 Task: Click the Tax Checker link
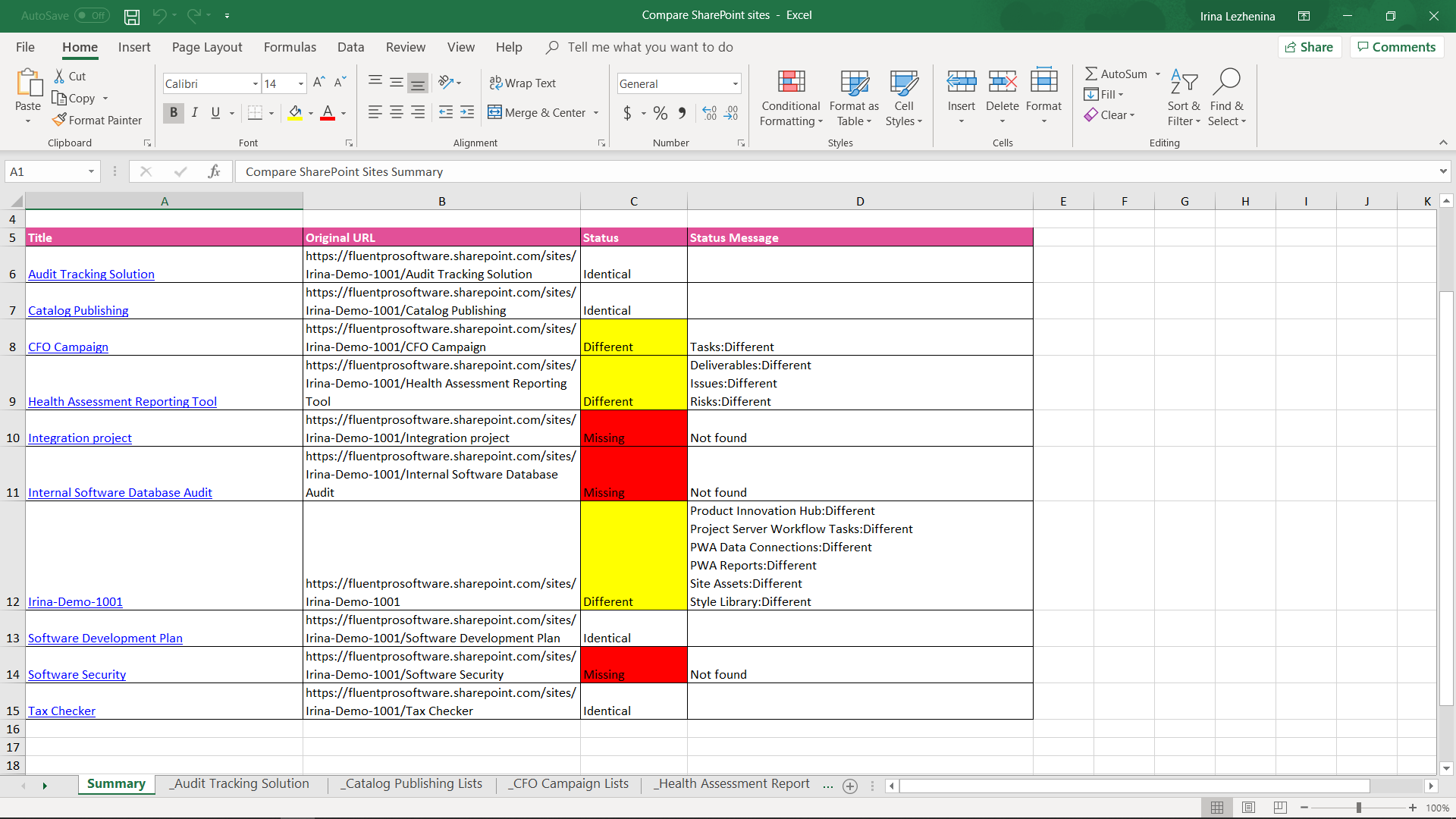tap(61, 711)
